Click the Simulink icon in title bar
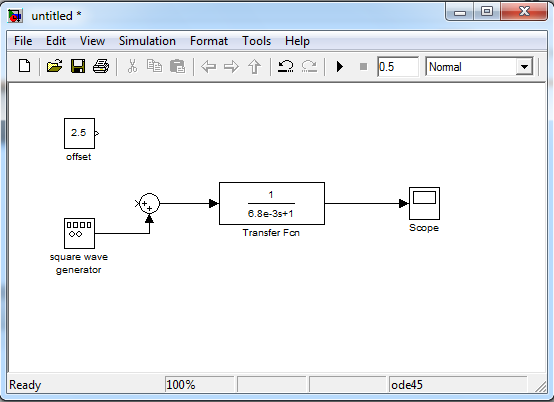 click(x=16, y=16)
